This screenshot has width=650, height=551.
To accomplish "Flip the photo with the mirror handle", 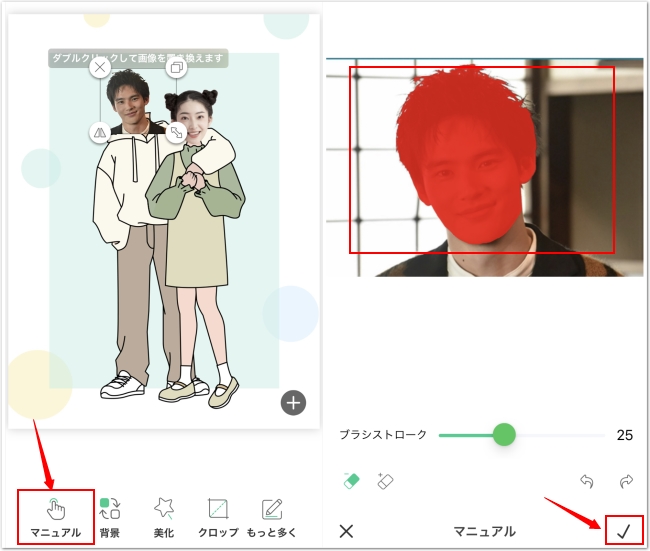I will tap(100, 133).
